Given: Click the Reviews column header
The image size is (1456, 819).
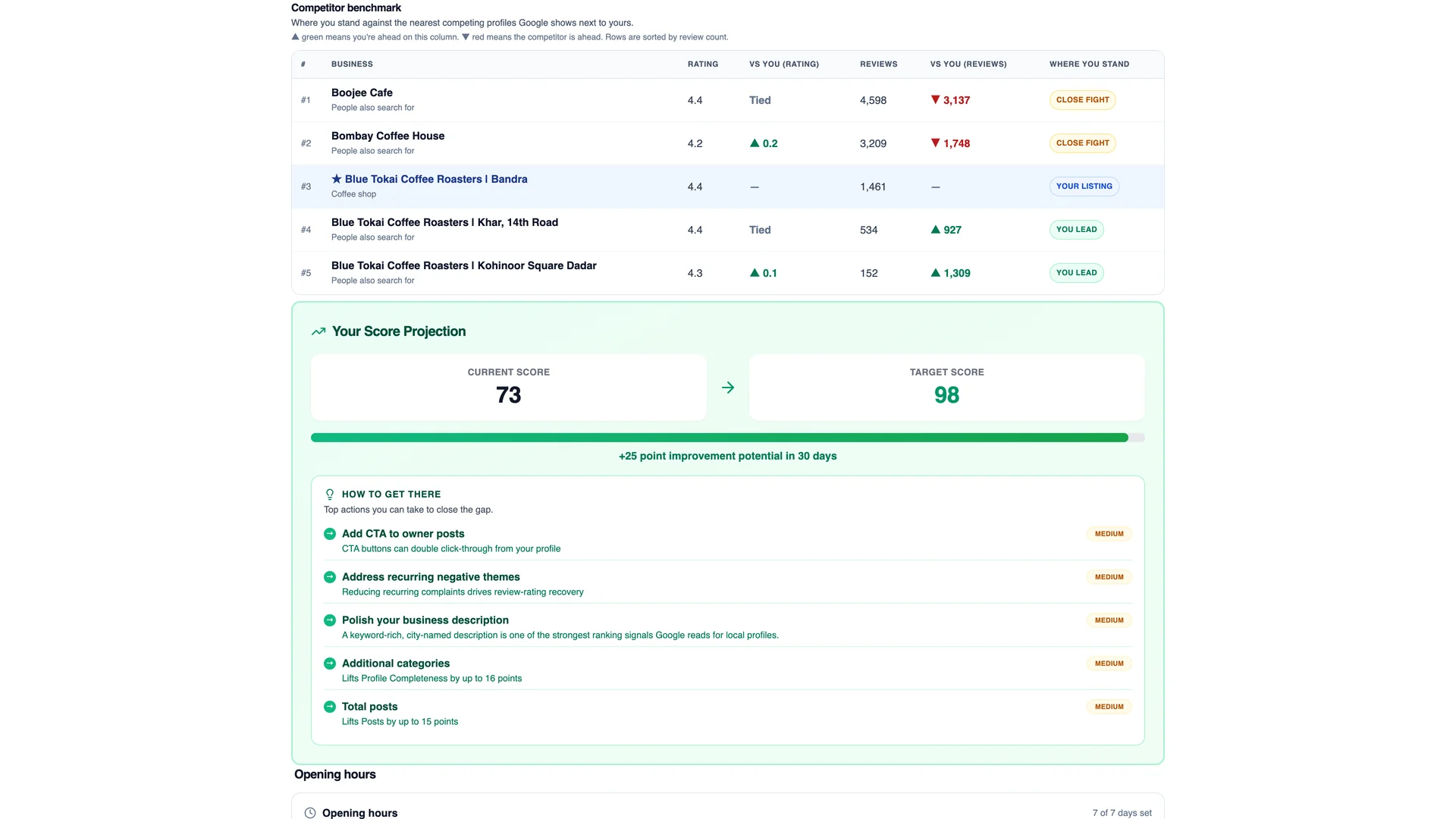Looking at the screenshot, I should 878,64.
